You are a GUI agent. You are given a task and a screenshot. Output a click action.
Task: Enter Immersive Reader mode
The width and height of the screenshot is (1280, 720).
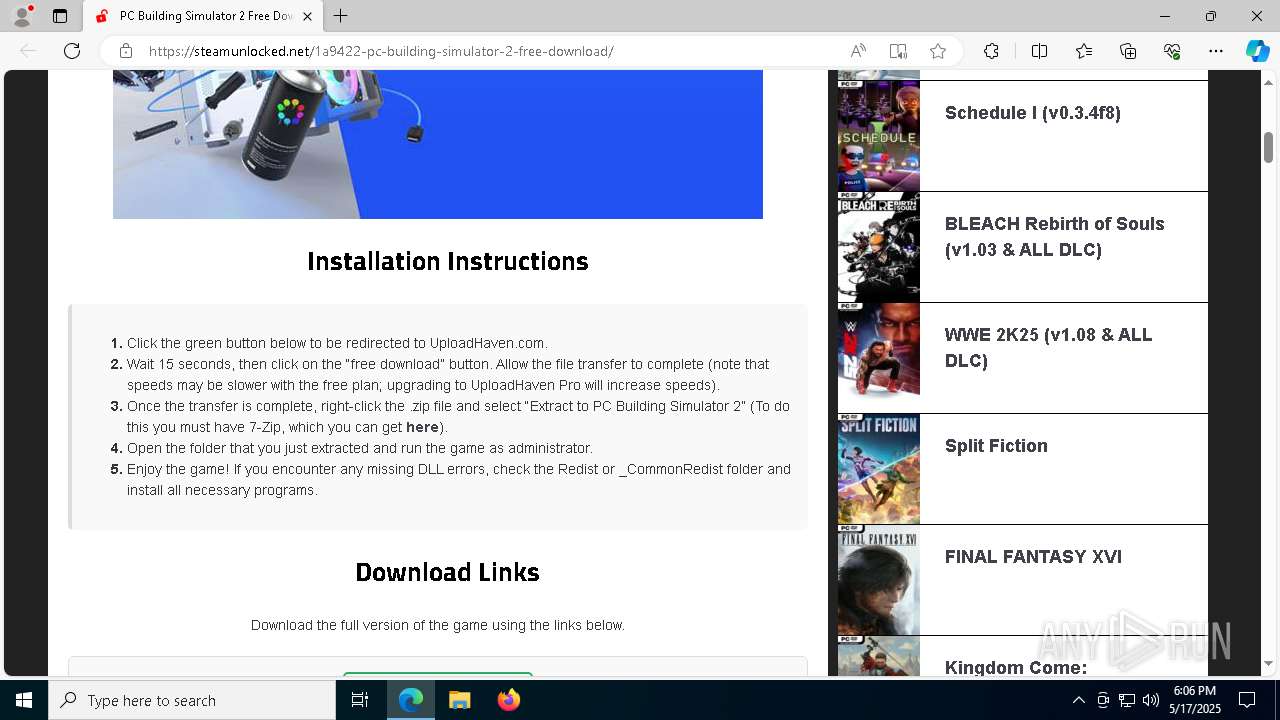[x=898, y=51]
